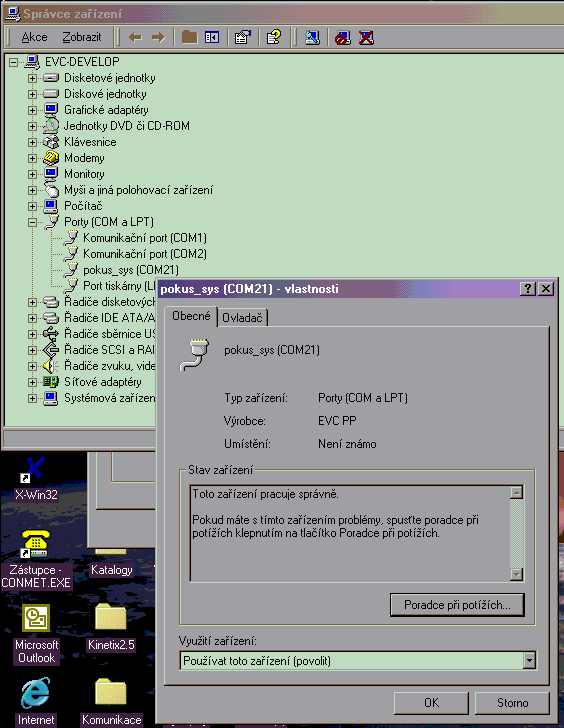Viewport: 564px width, 728px height.
Task: Expand the Síťové adaptéry tree node
Action: [32, 383]
